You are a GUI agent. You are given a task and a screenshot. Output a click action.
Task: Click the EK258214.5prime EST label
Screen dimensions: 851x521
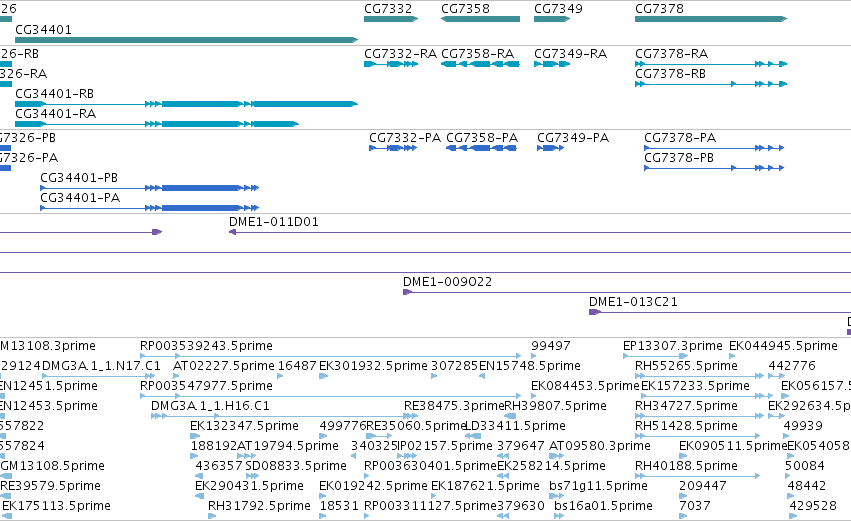(551, 467)
